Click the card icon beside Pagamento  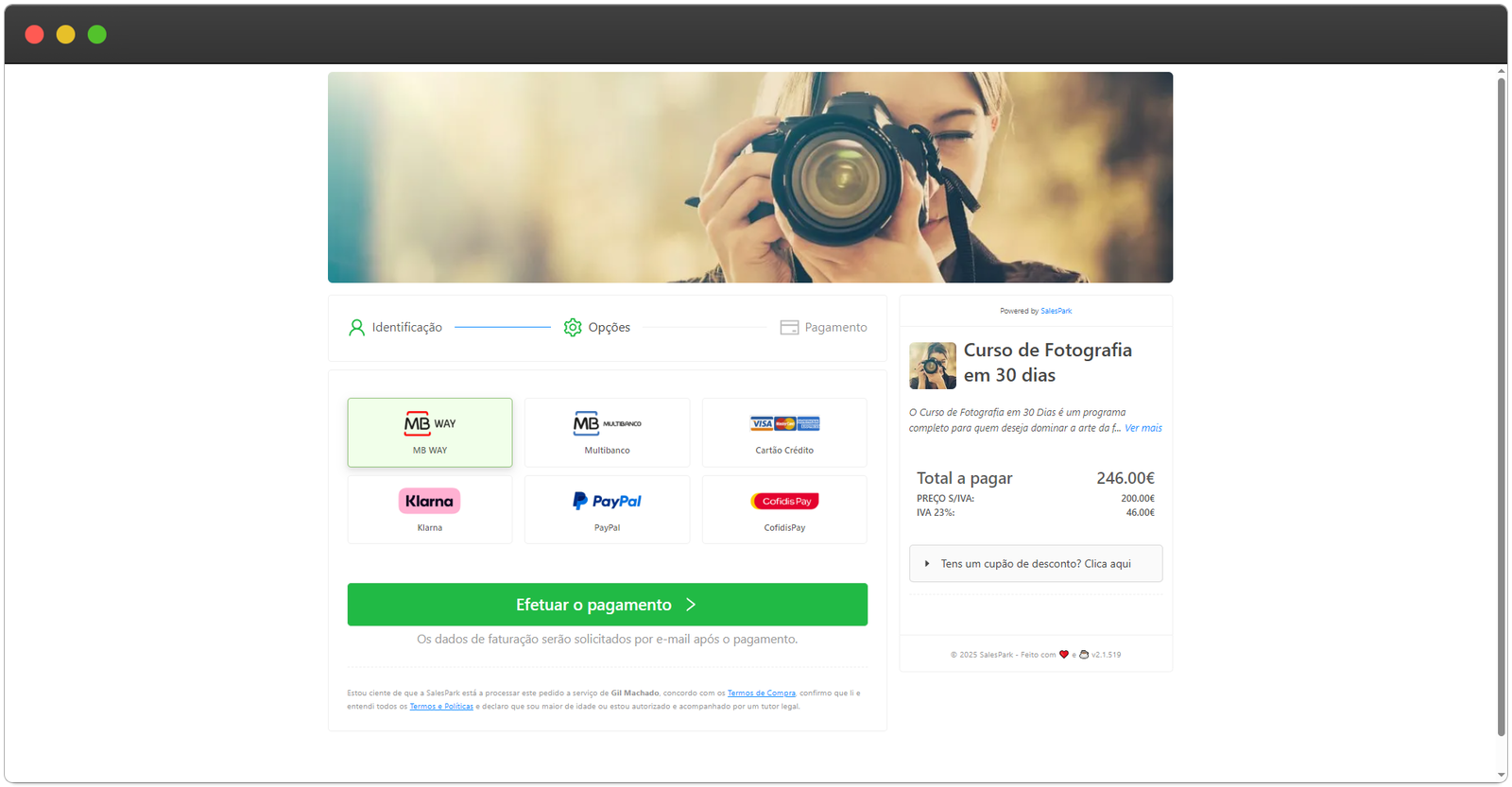click(789, 328)
